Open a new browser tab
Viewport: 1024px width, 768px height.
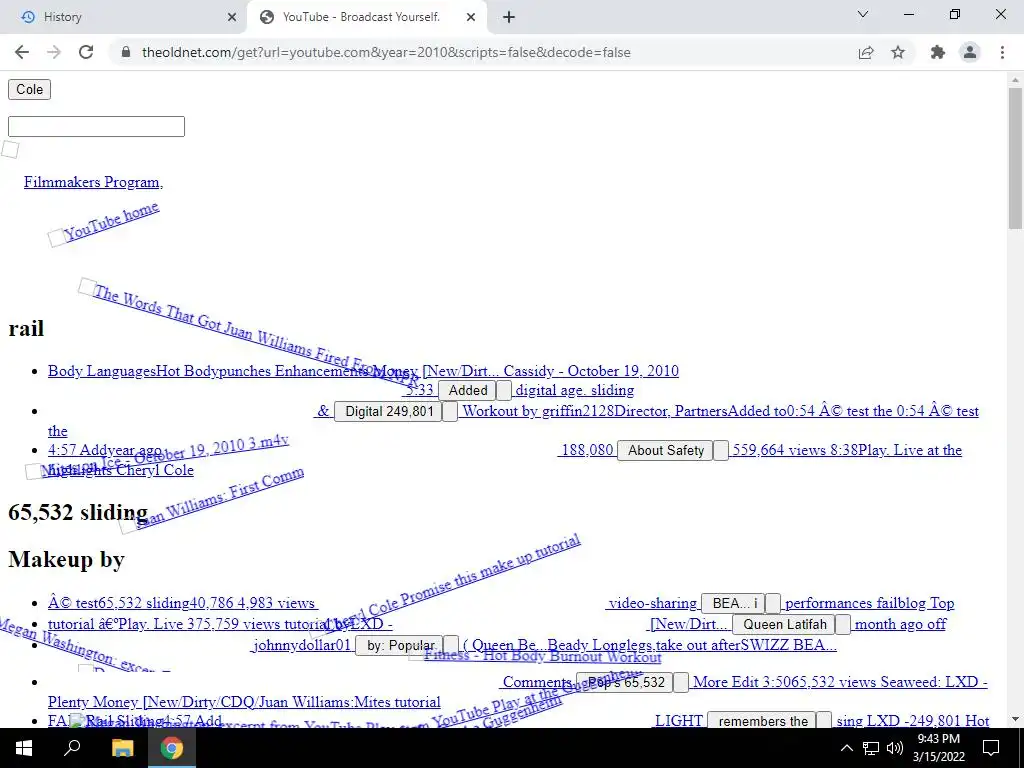click(x=509, y=17)
